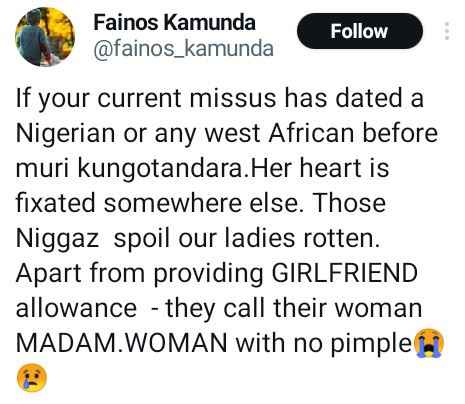Click the text "Her heart is"

(319, 168)
